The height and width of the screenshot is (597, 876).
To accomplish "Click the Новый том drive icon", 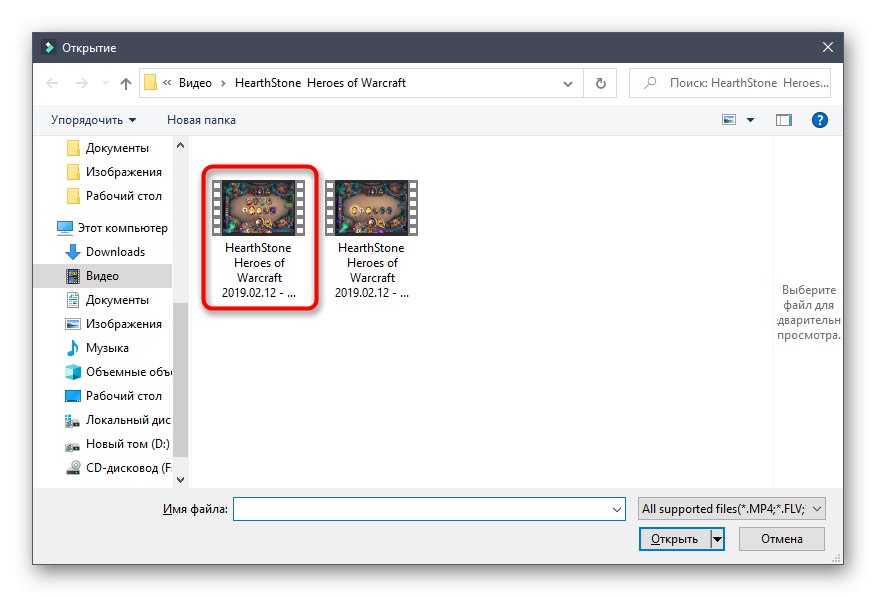I will click(x=73, y=446).
